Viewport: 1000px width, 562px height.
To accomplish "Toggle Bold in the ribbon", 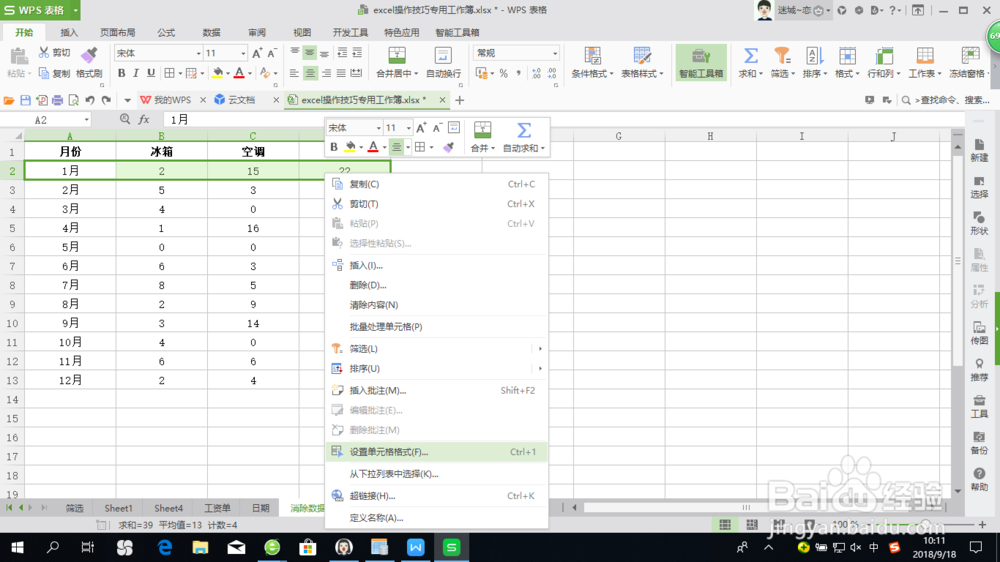I will [x=121, y=73].
